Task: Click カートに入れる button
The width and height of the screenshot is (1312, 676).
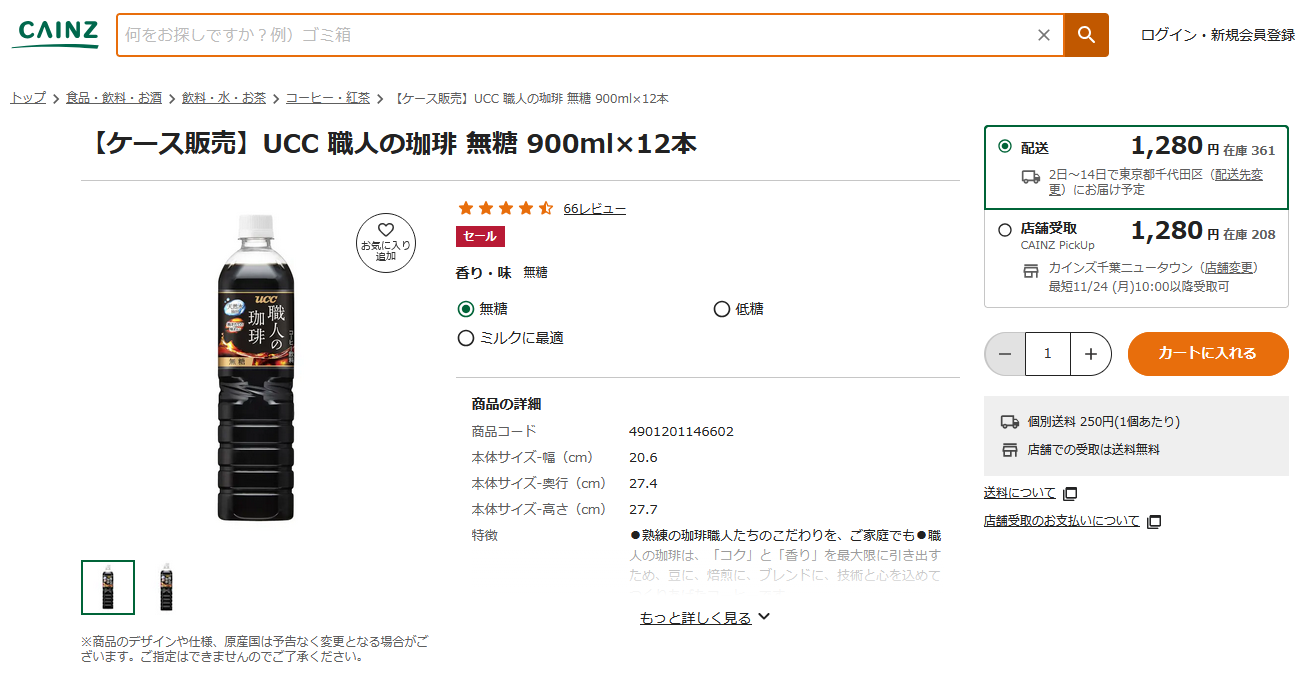Action: tap(1207, 354)
